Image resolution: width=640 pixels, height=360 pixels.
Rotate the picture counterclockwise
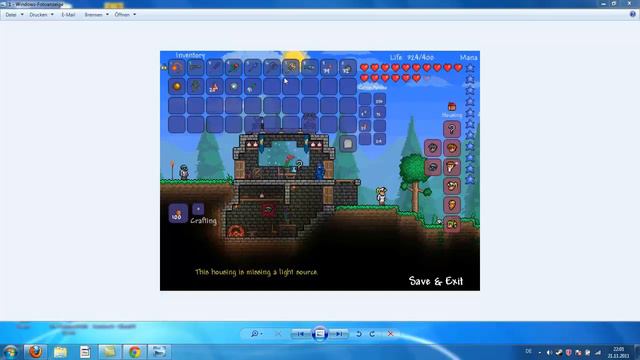(359, 333)
